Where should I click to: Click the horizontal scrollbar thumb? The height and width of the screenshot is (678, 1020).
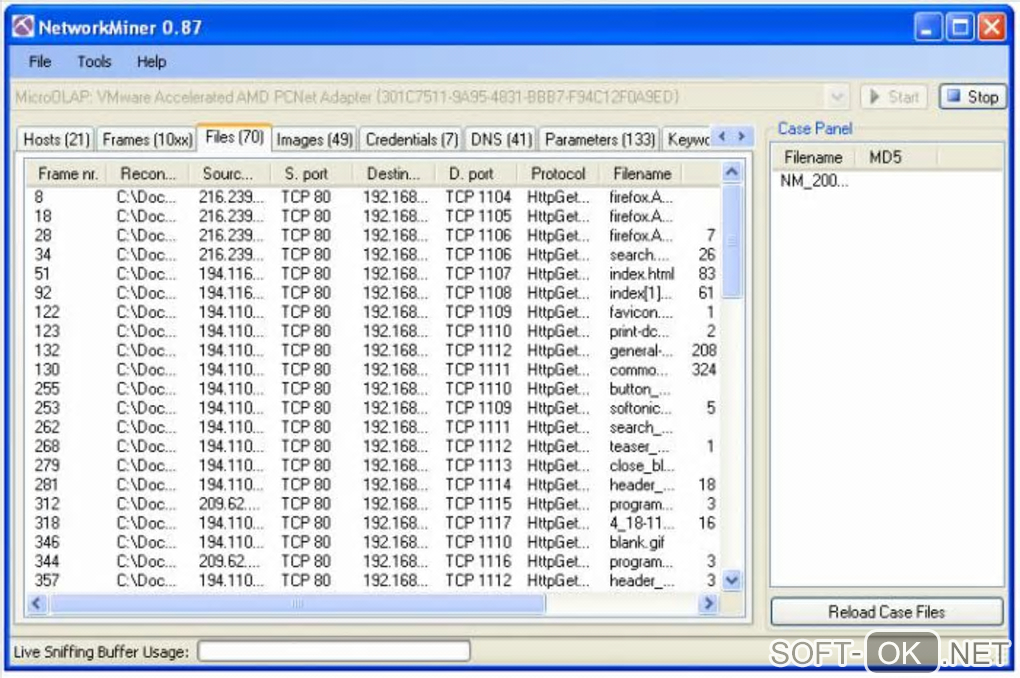pos(297,604)
